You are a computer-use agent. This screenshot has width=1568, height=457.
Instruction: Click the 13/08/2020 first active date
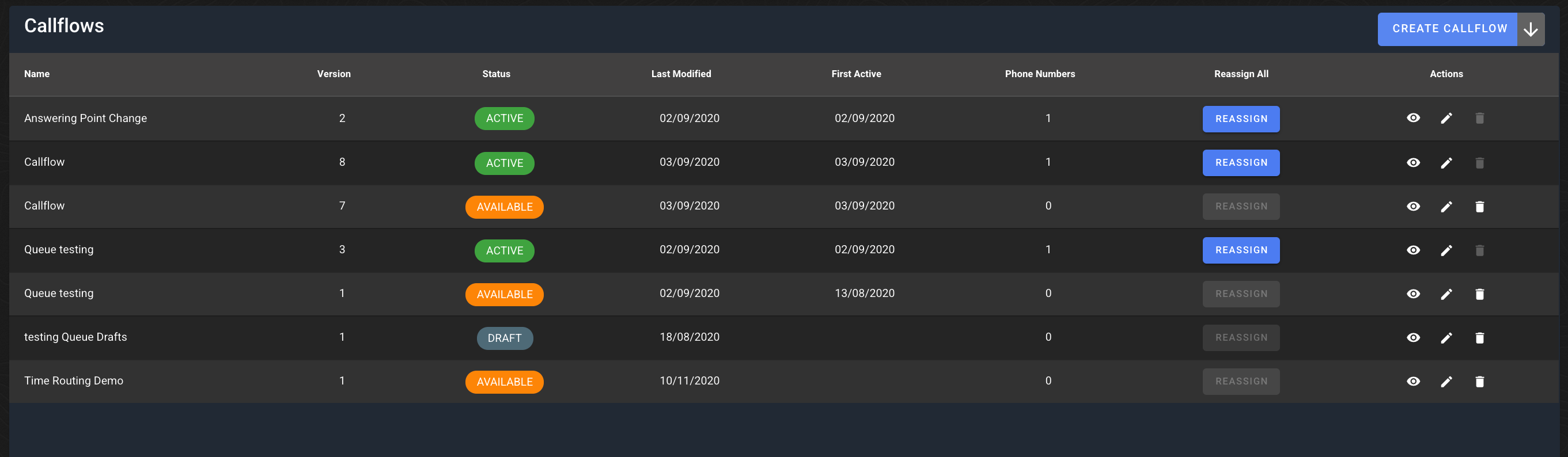click(864, 294)
